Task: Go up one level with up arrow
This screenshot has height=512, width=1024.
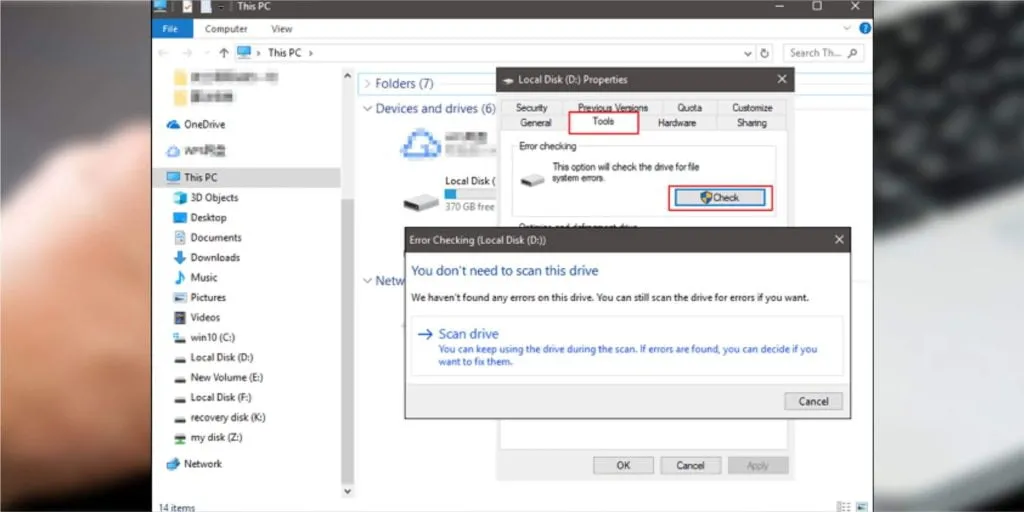Action: (224, 53)
